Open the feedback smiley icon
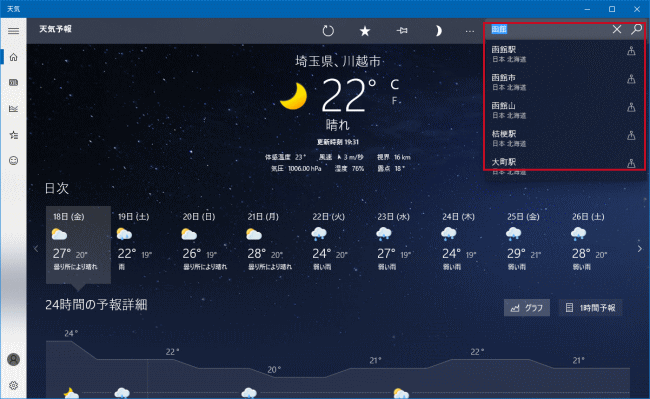This screenshot has height=399, width=650. (13, 160)
